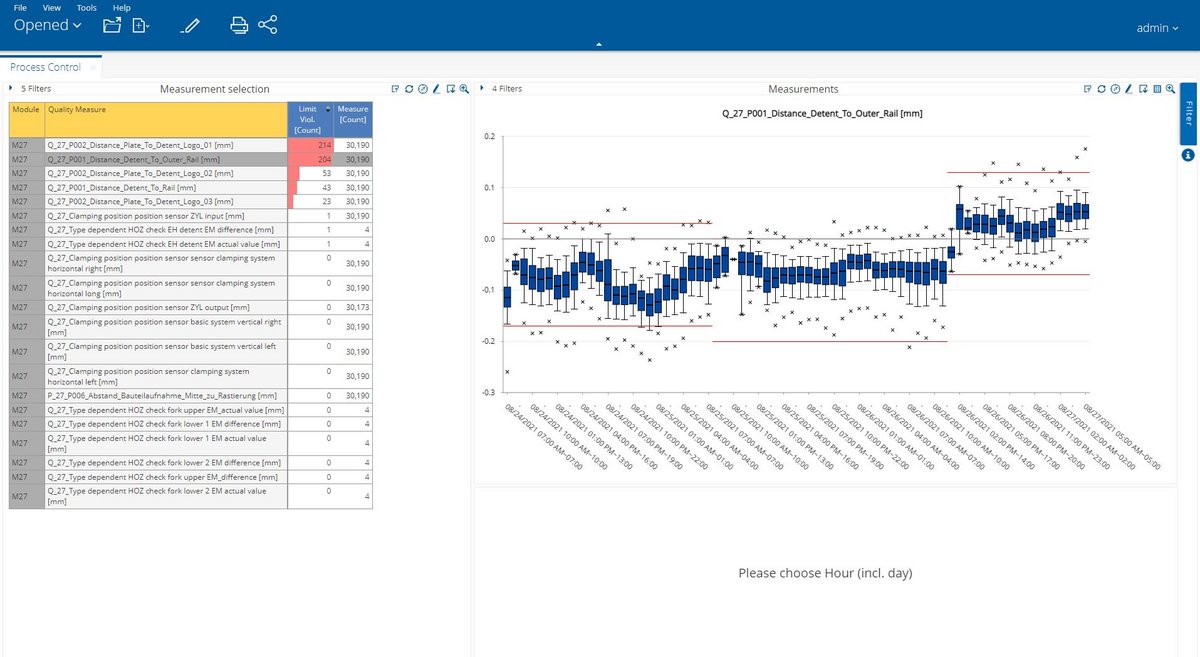Zoom Measurement selection panel with magnifier icon
Image resolution: width=1200 pixels, height=657 pixels.
[464, 89]
